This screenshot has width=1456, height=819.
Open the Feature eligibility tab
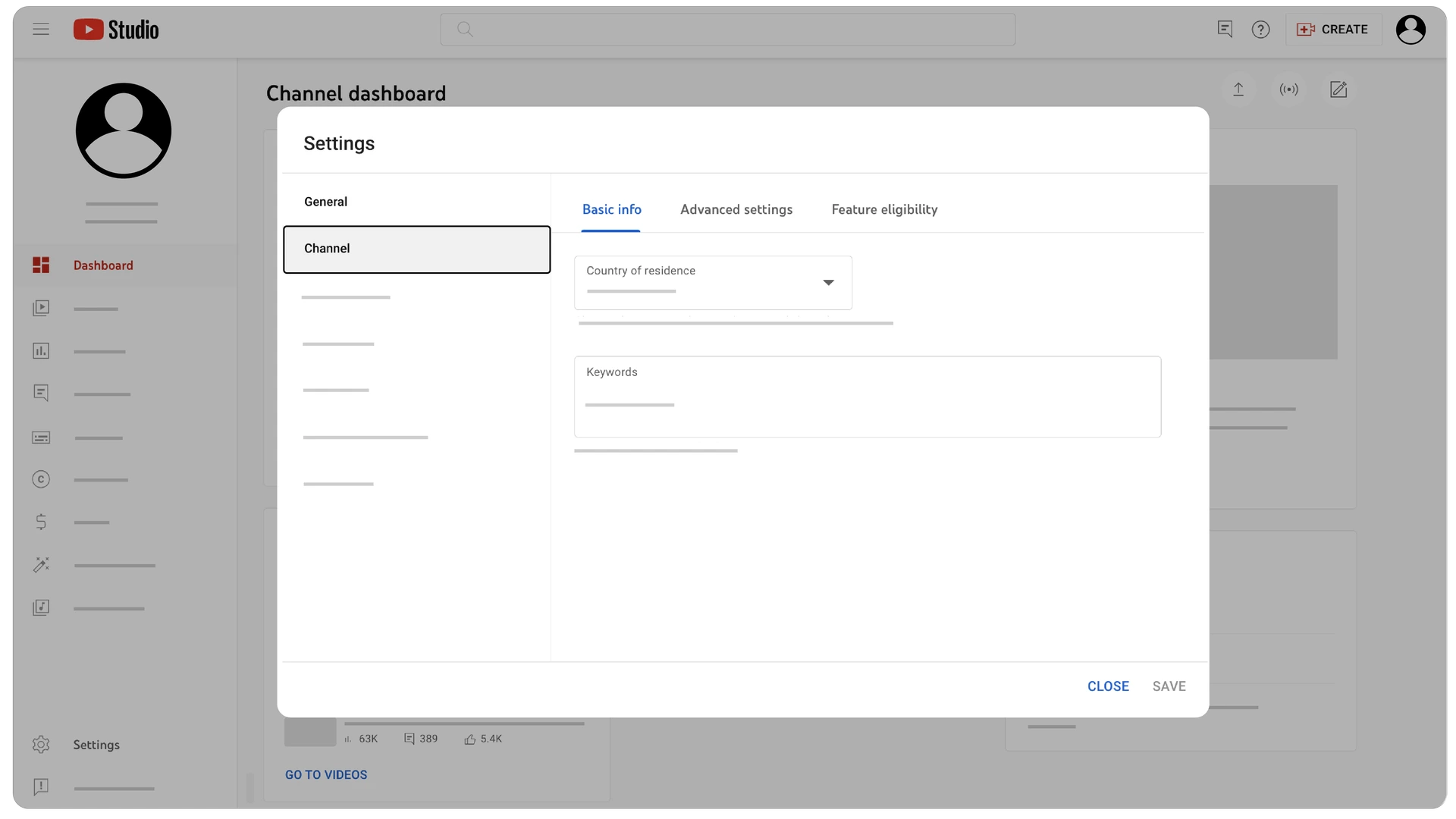pos(884,209)
